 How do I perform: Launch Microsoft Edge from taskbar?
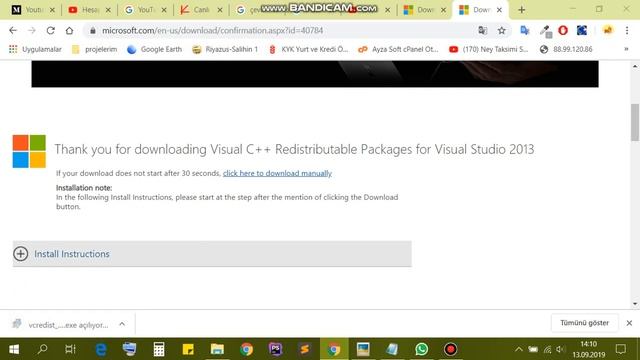pos(100,349)
